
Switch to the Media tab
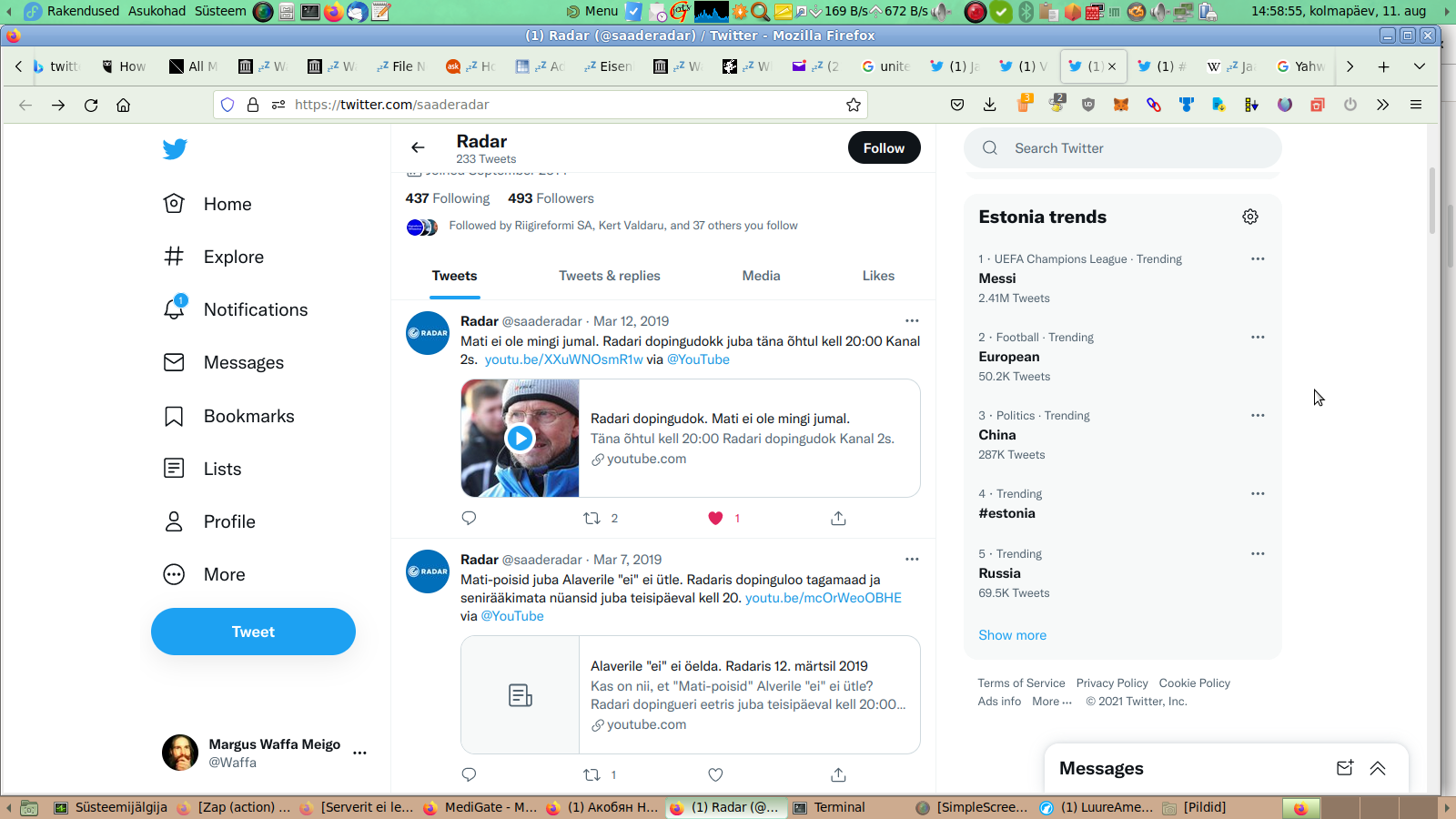[x=761, y=276]
